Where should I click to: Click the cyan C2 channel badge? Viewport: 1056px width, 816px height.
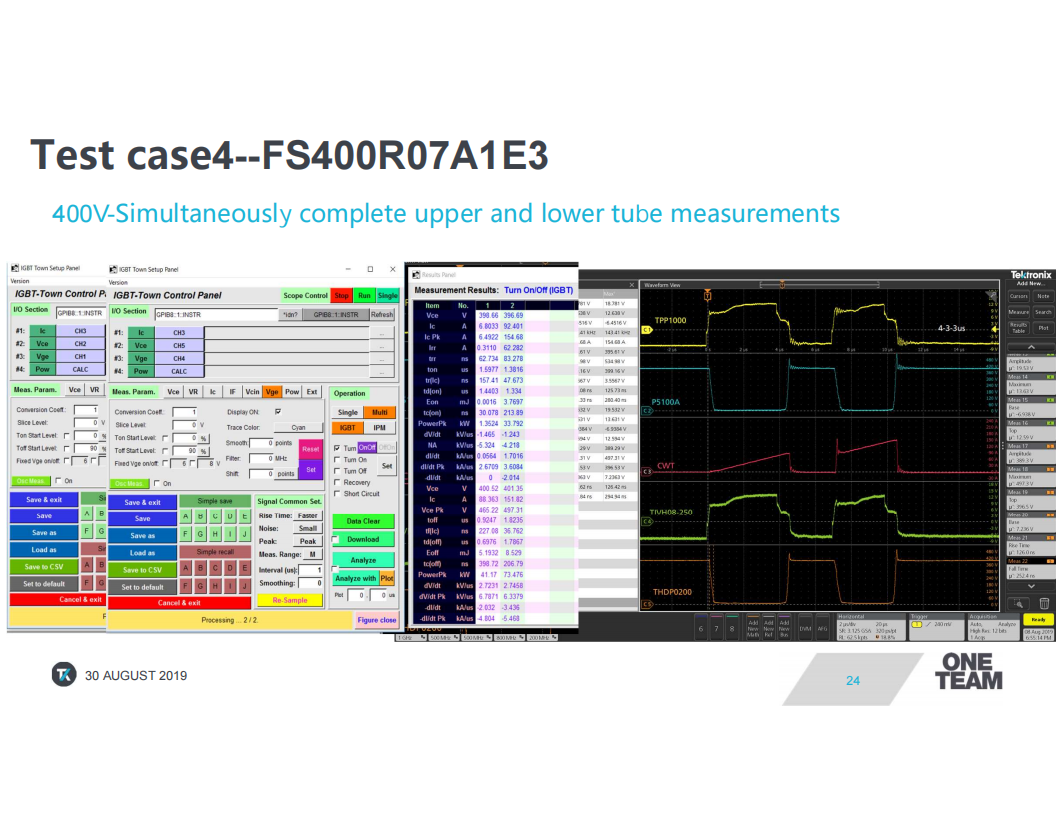[647, 411]
